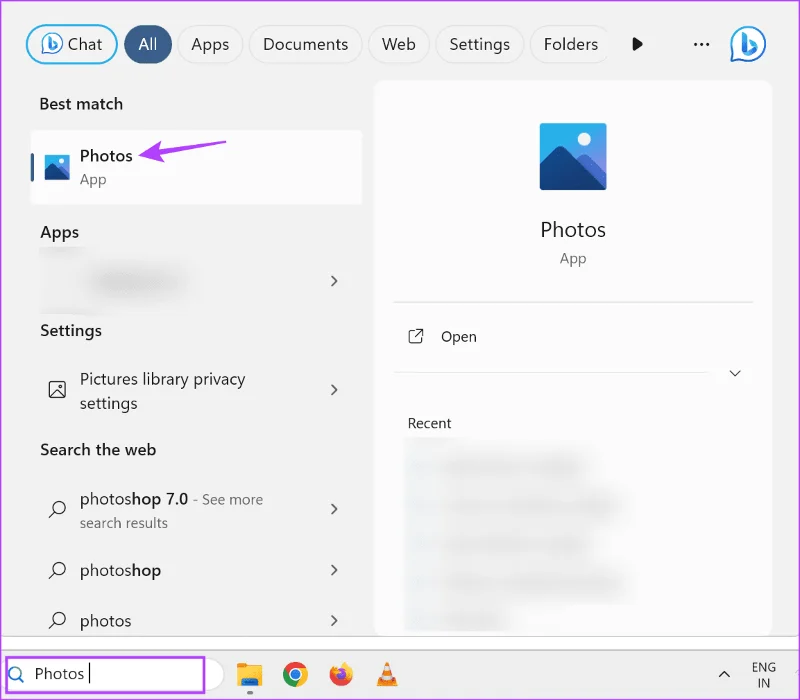Expand the blurred Apps result chevron

[x=334, y=281]
